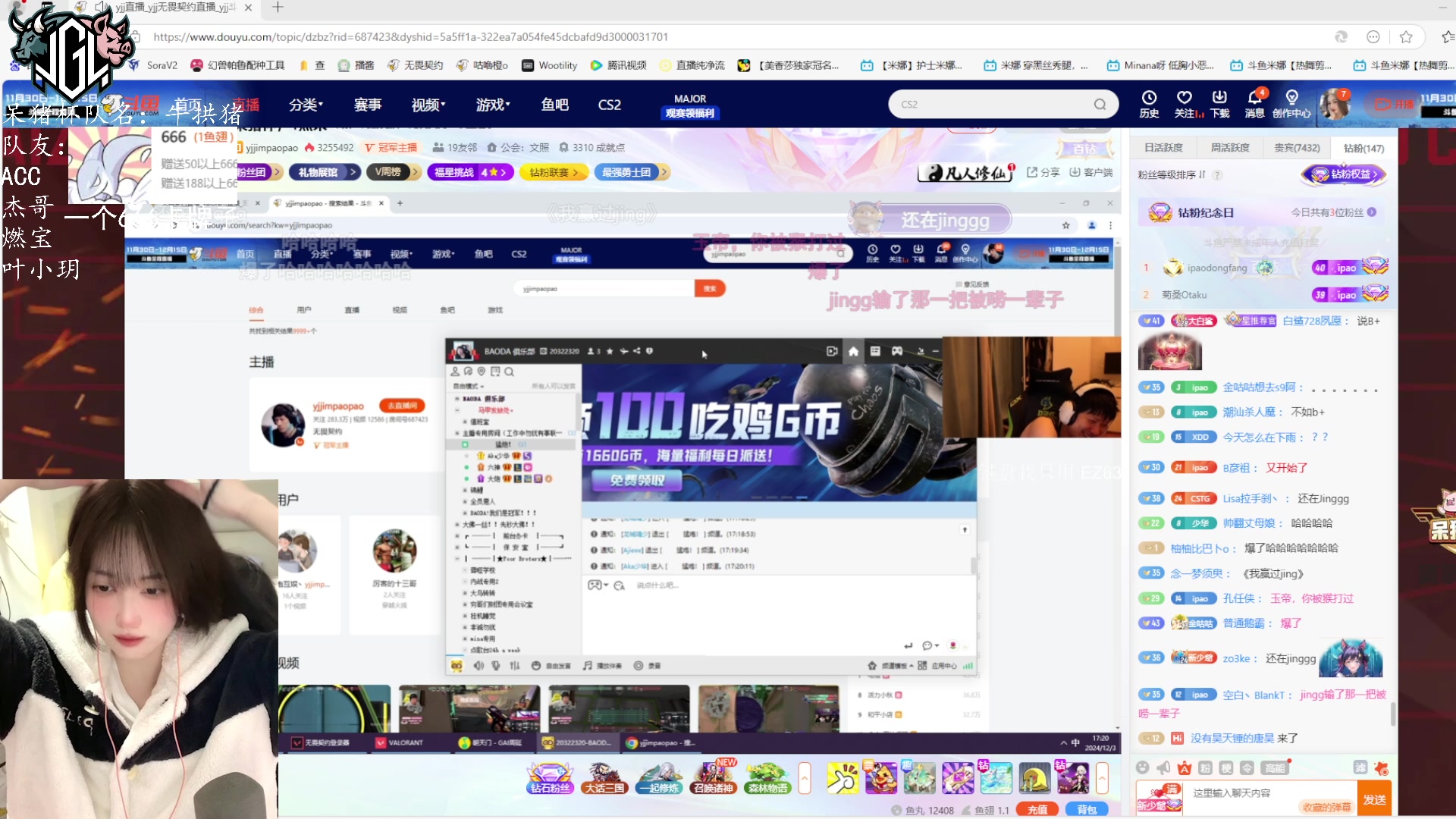Open the 收藏的弹幕 saved danmaku button
The image size is (1456, 819).
pos(1327,807)
